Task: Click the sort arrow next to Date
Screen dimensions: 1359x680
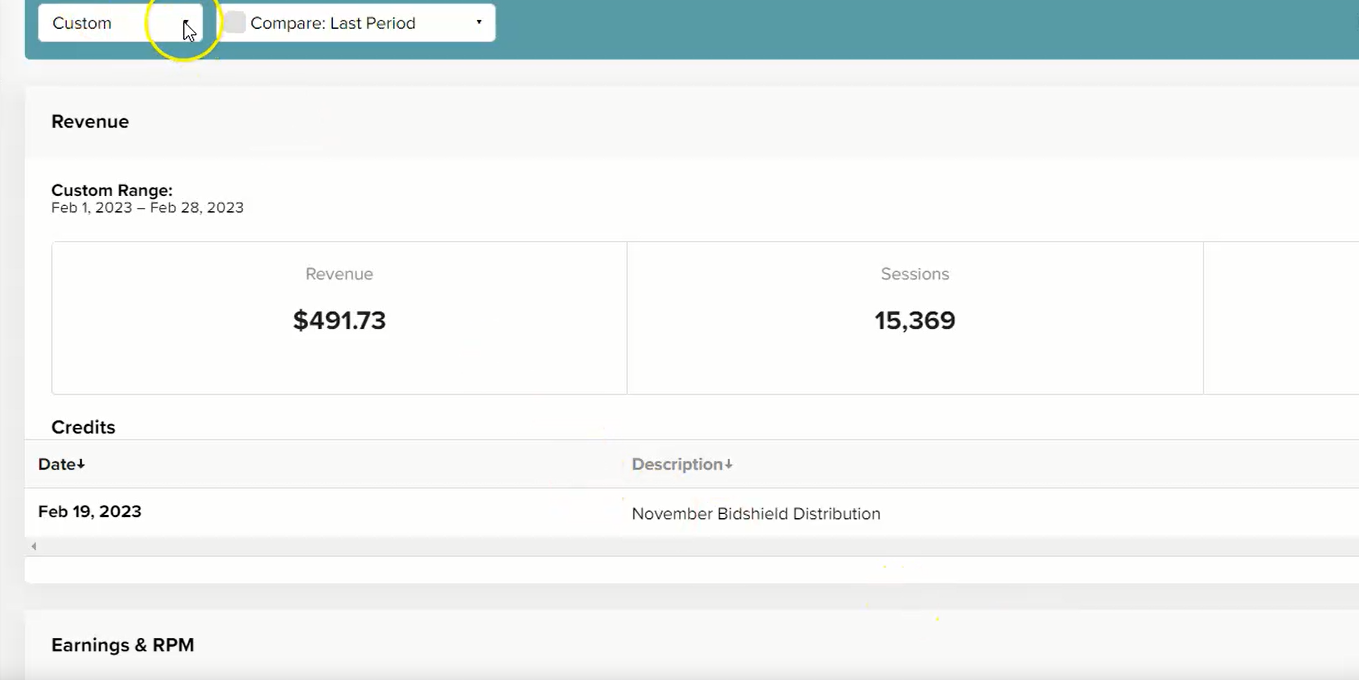Action: tap(81, 464)
